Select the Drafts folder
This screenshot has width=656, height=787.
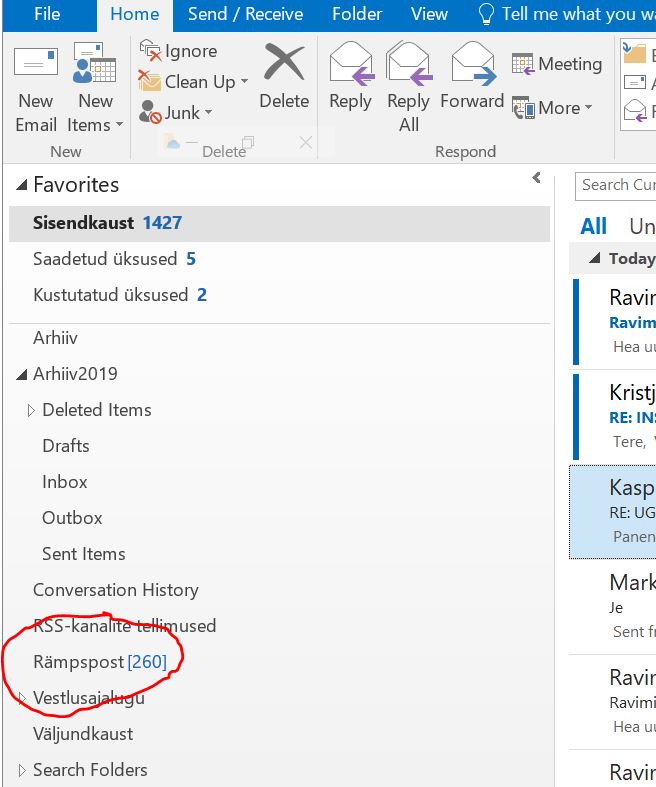(66, 446)
